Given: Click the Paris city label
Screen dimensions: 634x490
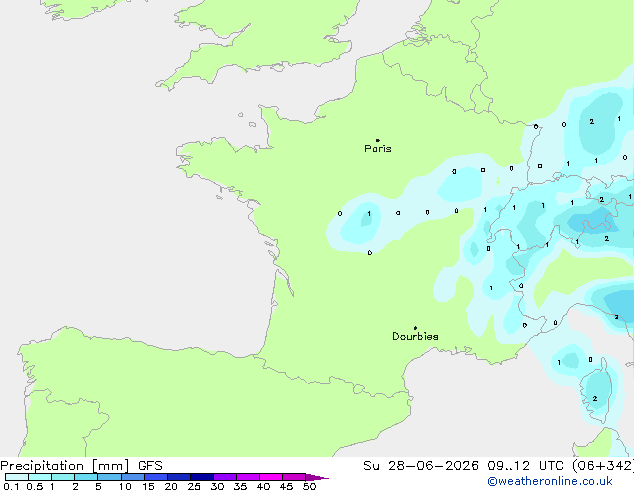Looking at the screenshot, I should click(378, 149).
